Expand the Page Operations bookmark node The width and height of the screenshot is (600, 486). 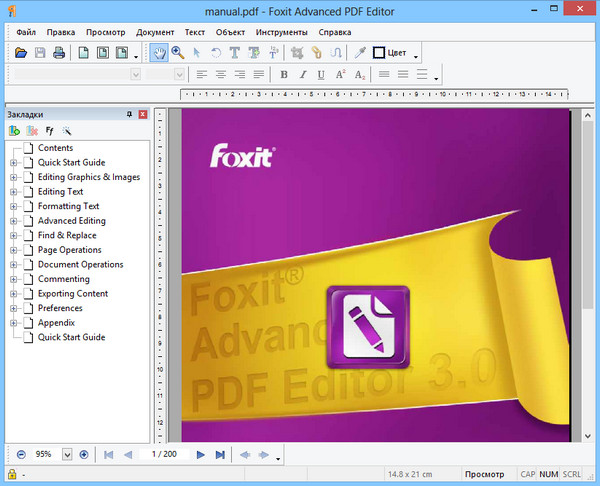click(x=14, y=250)
